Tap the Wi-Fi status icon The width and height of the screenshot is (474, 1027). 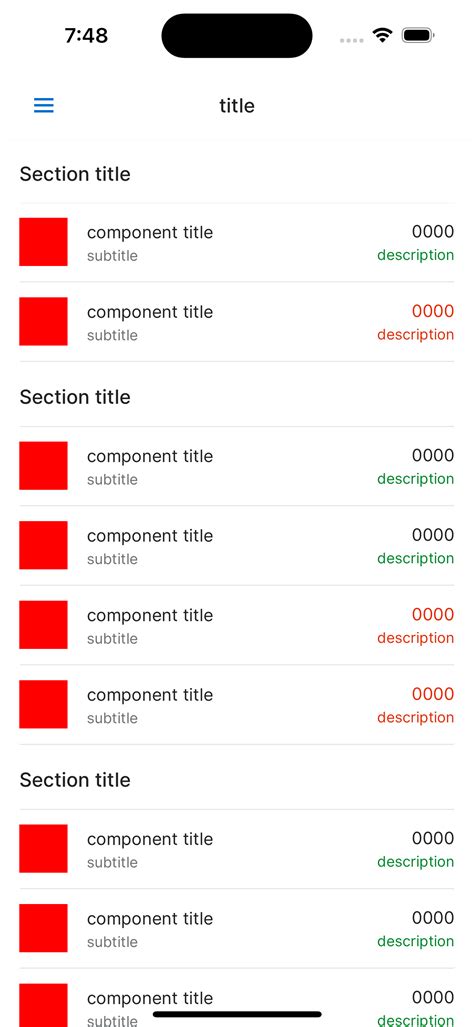click(x=382, y=35)
